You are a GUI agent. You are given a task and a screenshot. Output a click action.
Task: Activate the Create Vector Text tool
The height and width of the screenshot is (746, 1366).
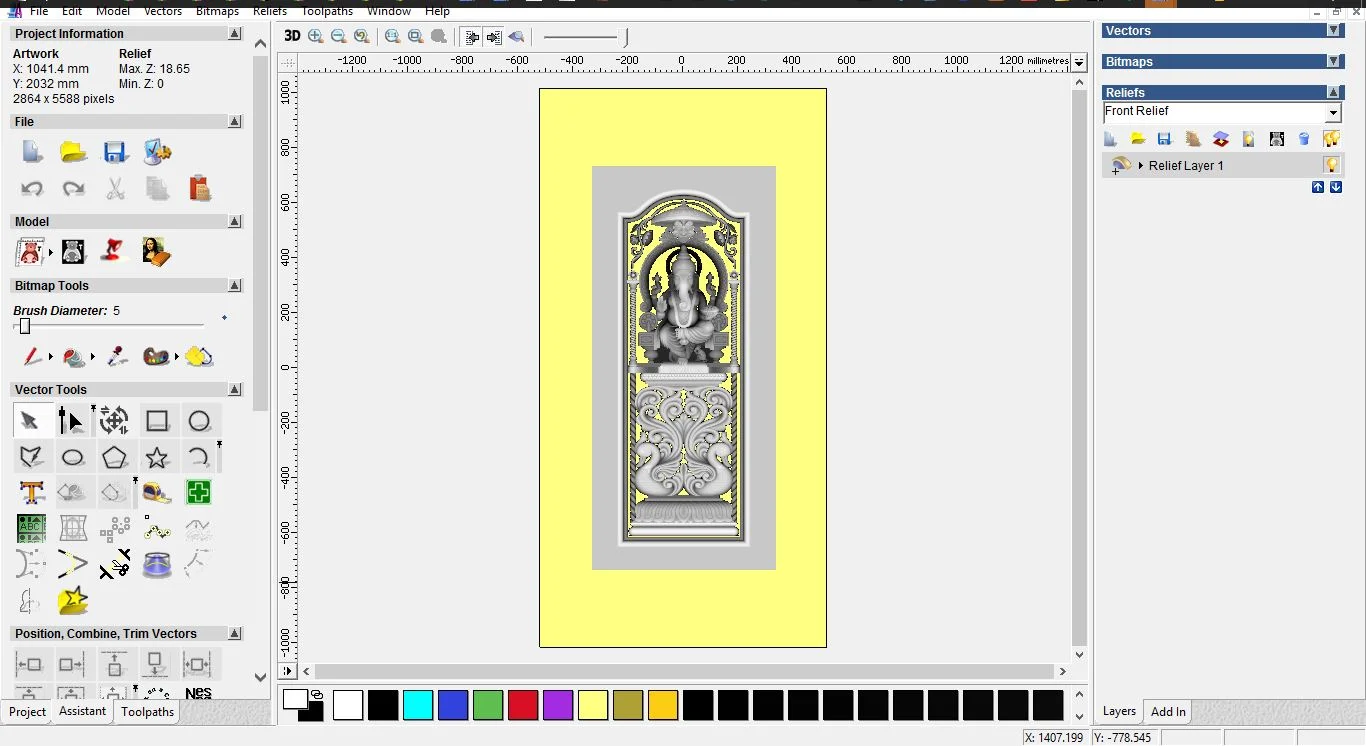point(31,492)
